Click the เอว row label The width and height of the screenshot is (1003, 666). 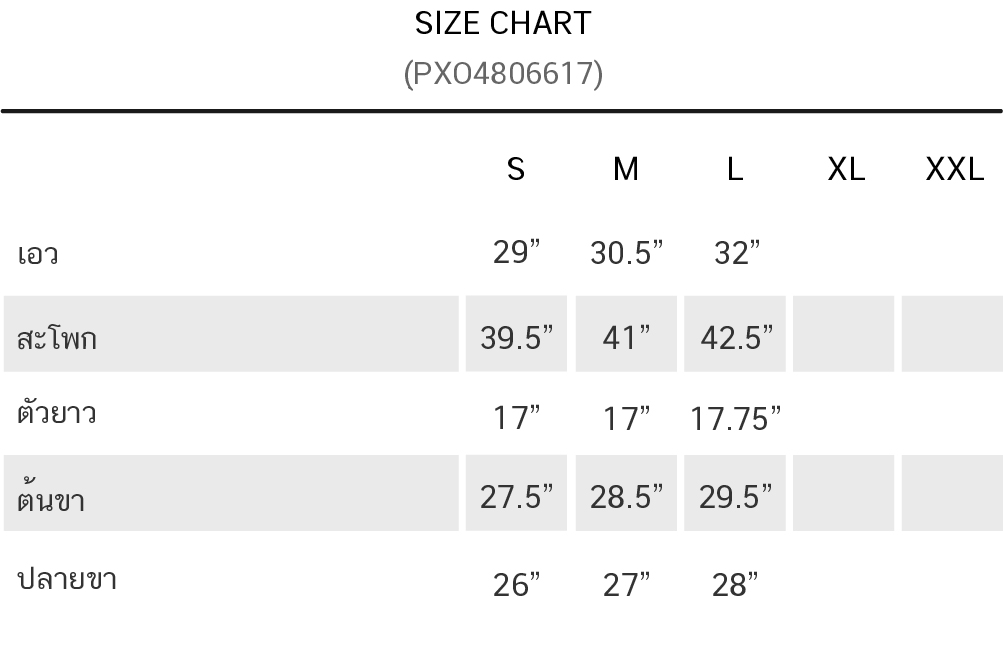tap(38, 254)
